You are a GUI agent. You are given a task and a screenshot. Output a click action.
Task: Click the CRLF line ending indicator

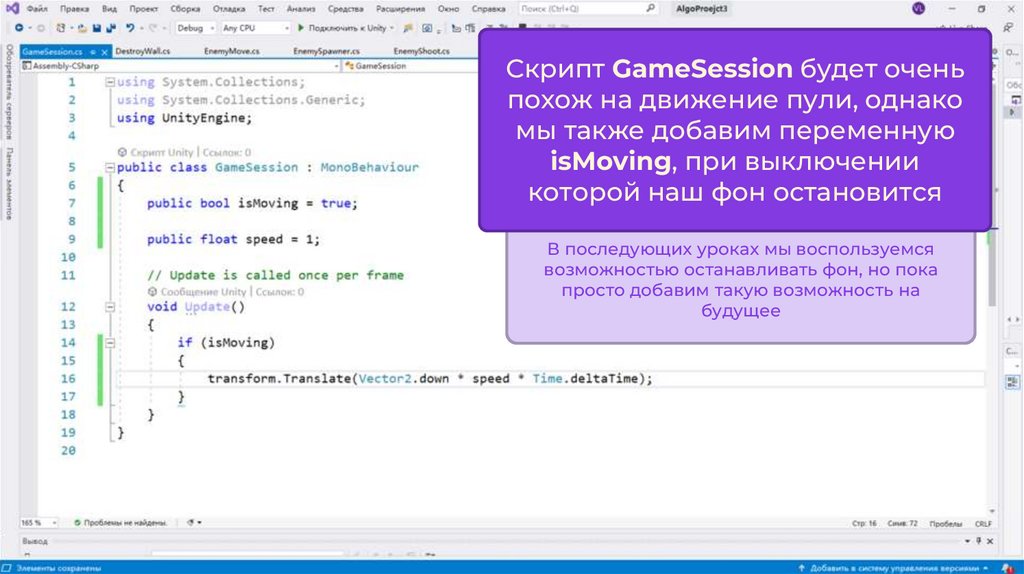983,524
